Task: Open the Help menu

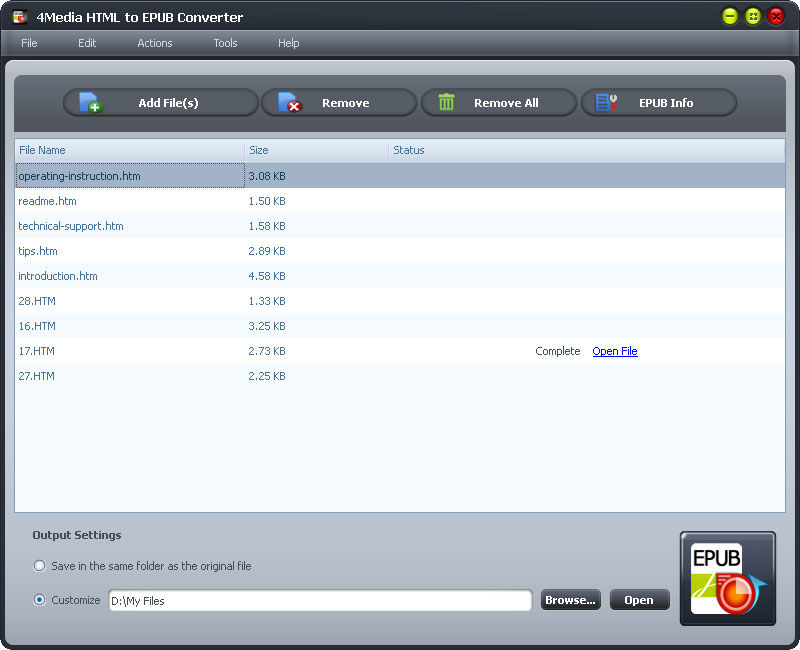Action: tap(288, 43)
